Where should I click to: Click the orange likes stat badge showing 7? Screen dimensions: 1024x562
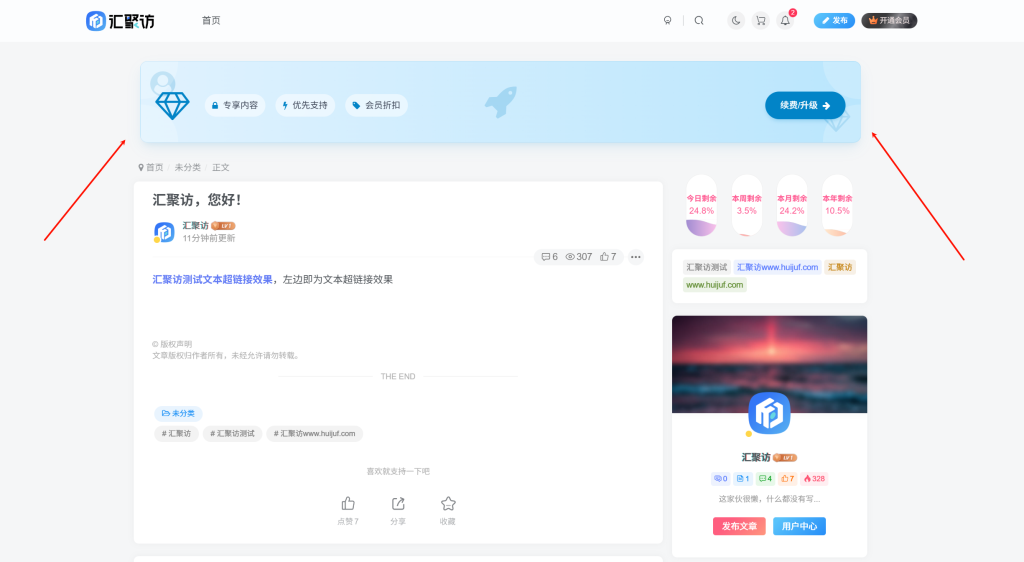788,478
